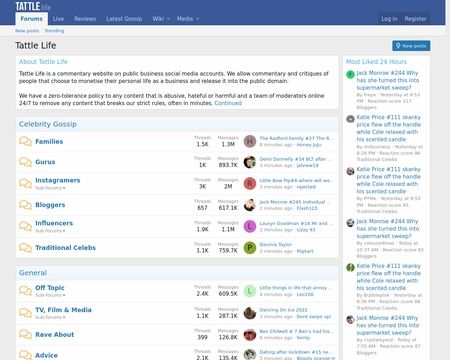Open the Traditional Celebs forum title
450x360 pixels.
click(x=65, y=248)
